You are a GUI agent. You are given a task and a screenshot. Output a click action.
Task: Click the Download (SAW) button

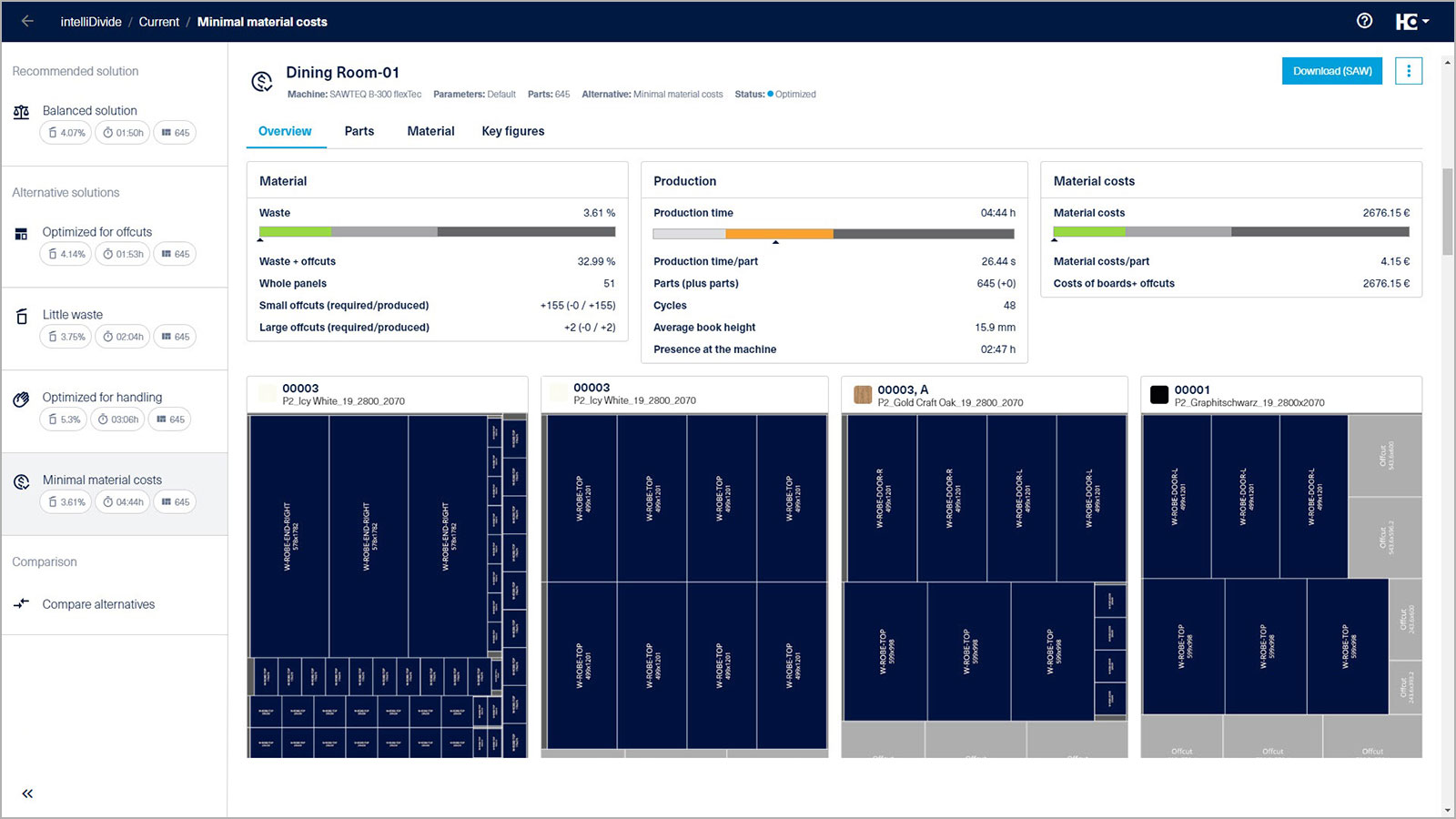1331,71
